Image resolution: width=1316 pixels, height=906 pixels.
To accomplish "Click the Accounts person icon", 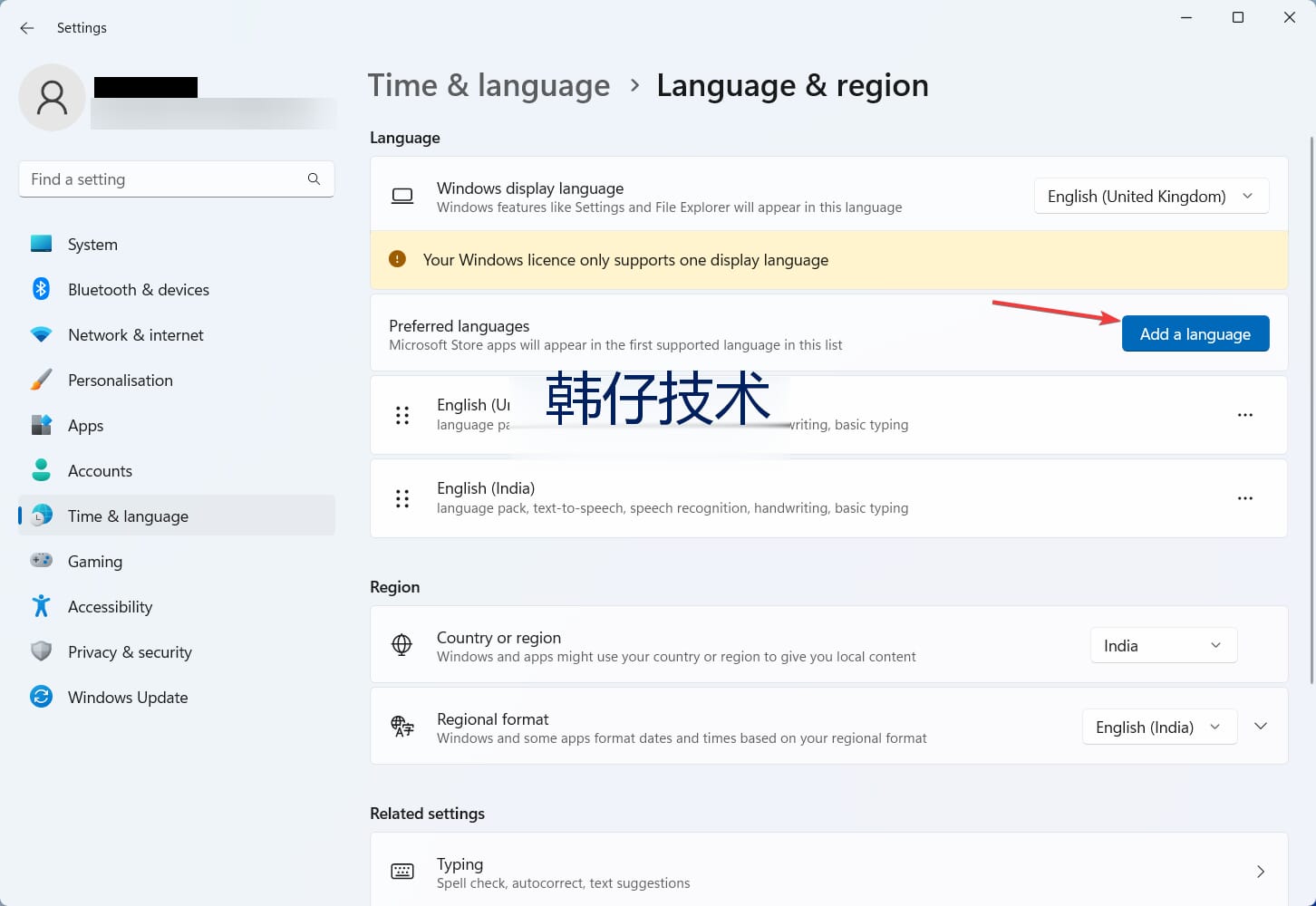I will (x=41, y=469).
